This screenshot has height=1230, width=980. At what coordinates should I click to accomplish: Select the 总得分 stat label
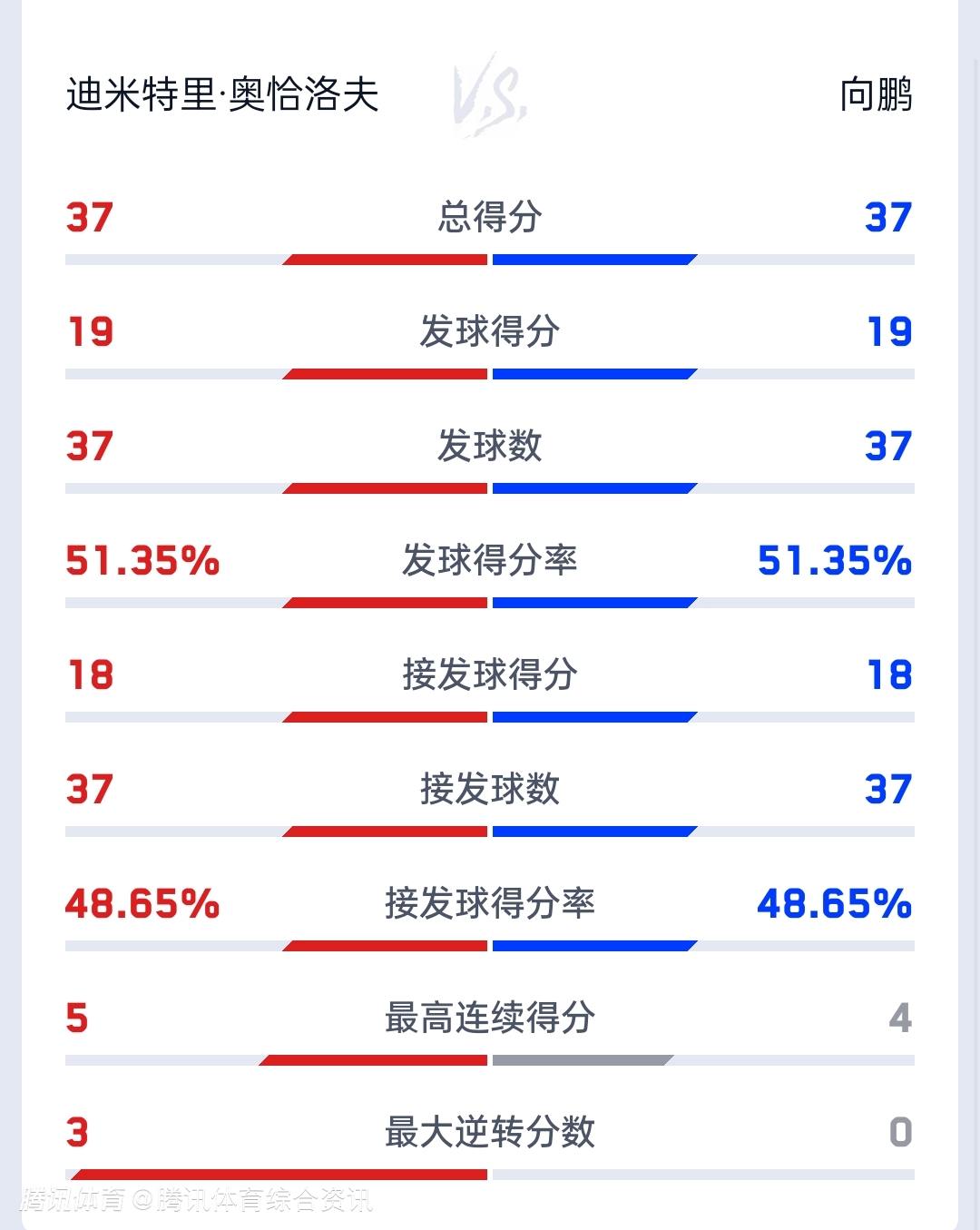(490, 218)
